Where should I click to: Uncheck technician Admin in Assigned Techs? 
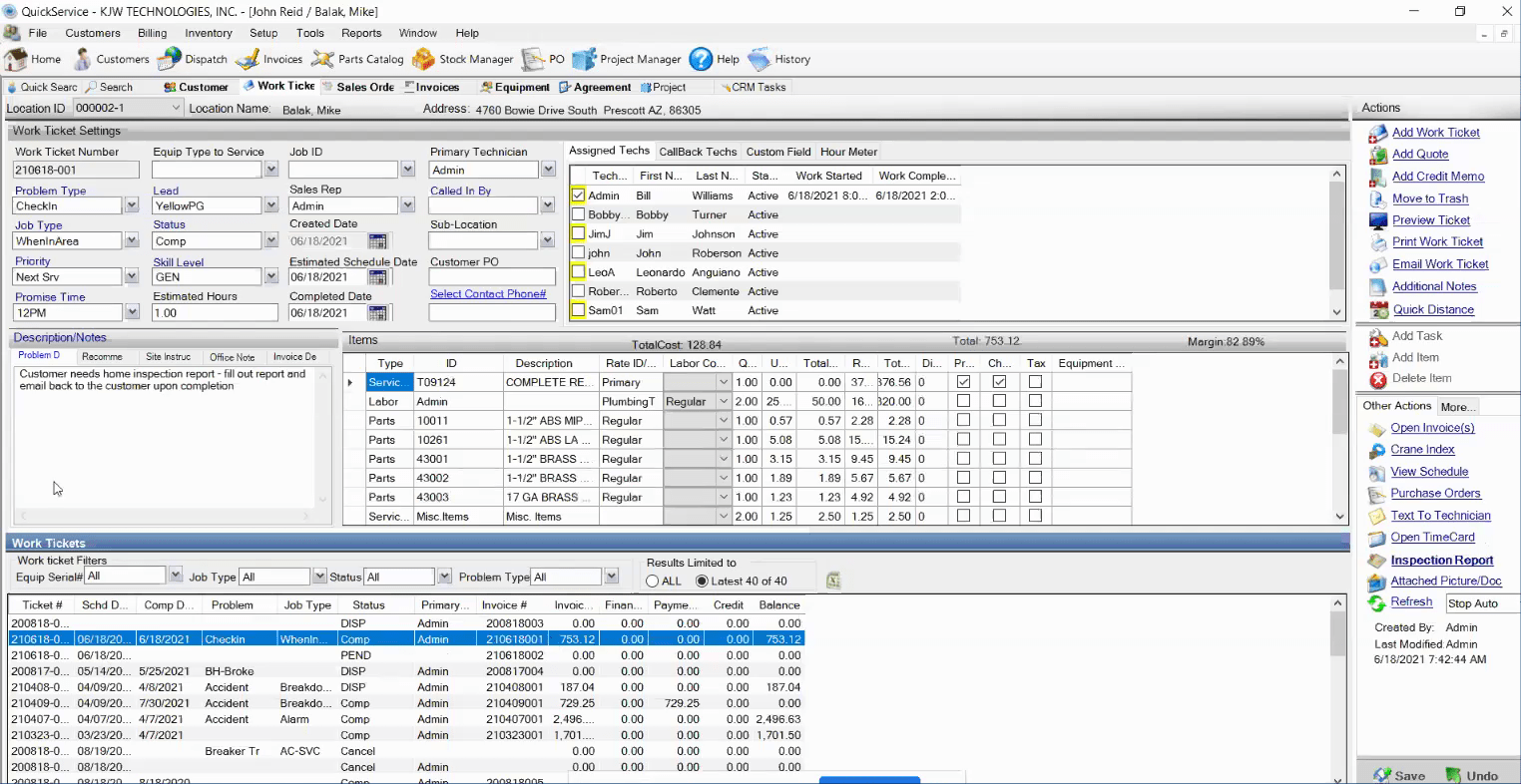(577, 196)
